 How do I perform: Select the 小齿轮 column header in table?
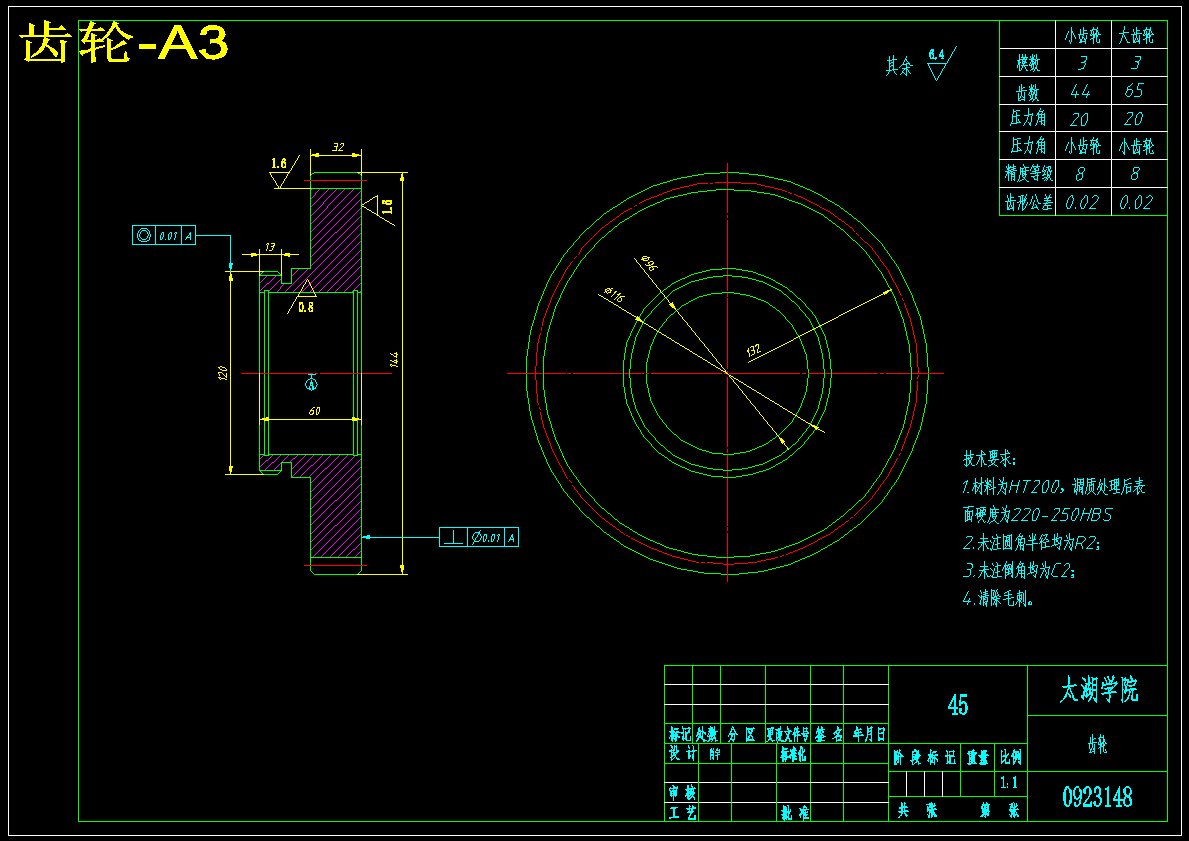[x=1082, y=33]
